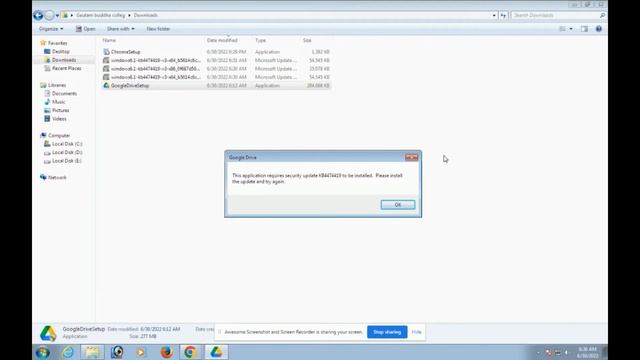Open the Music library
This screenshot has height=360, width=640.
coord(58,102)
